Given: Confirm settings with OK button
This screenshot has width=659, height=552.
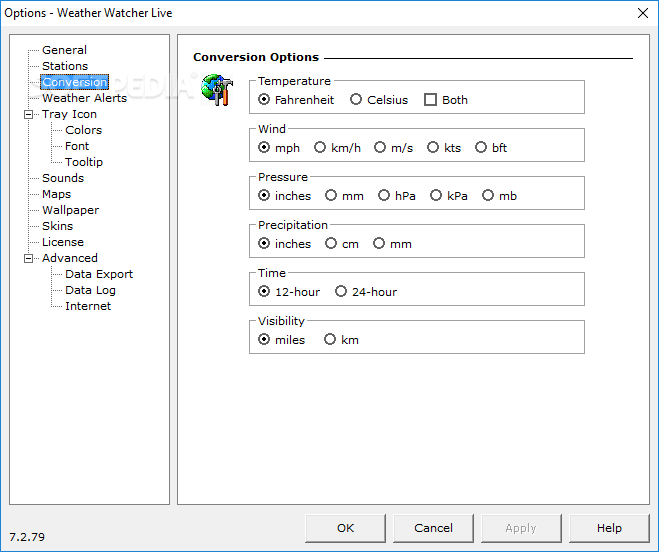Looking at the screenshot, I should click(x=345, y=528).
